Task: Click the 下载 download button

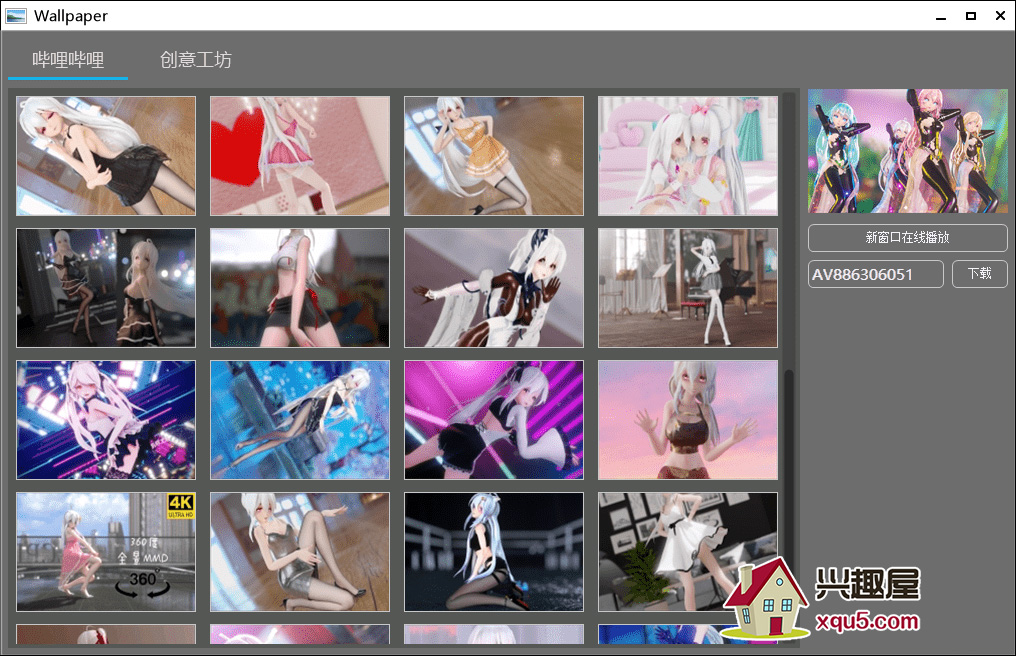Action: pos(979,274)
